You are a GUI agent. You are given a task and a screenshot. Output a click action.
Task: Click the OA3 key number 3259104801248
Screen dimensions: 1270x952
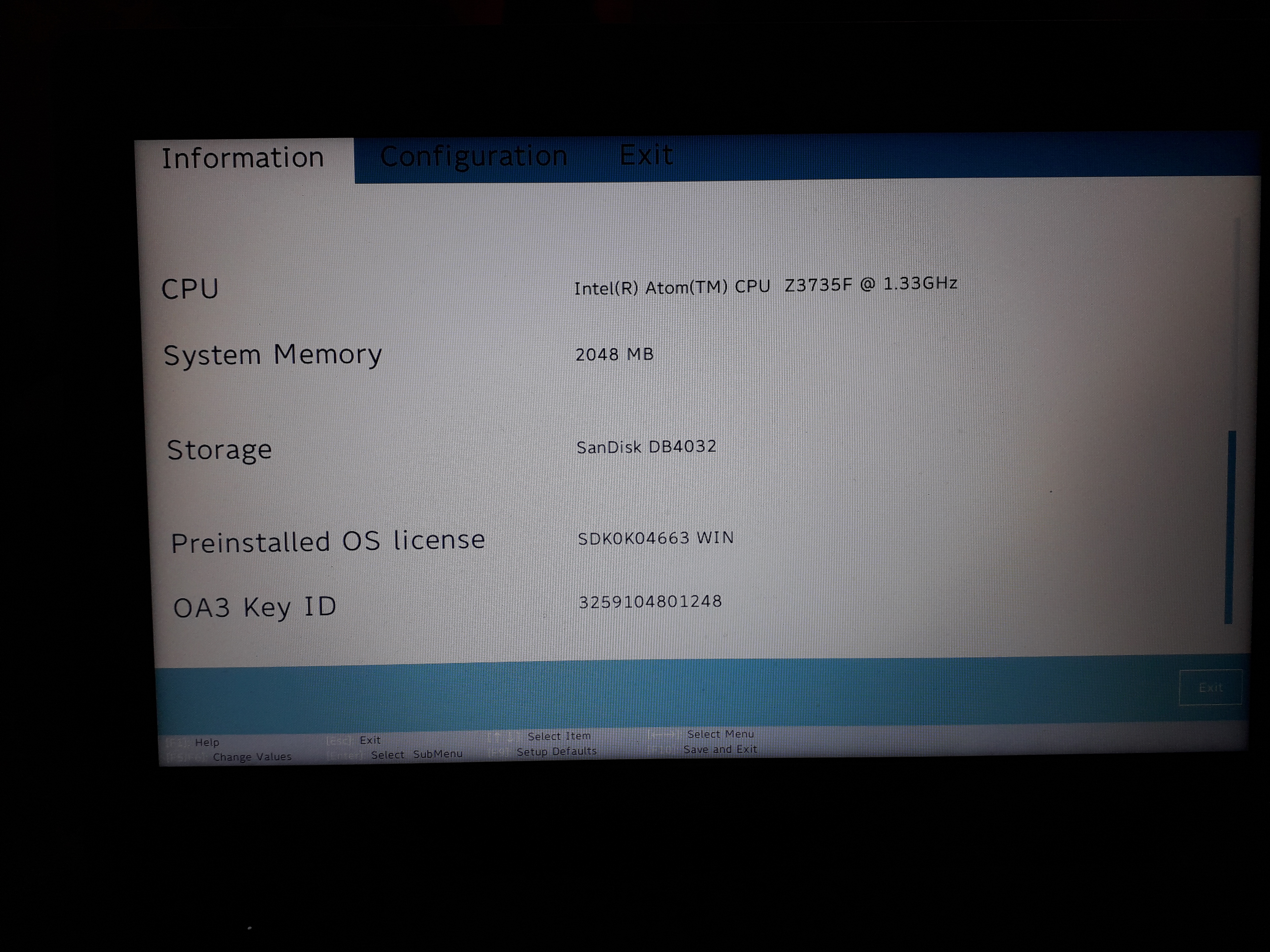(x=650, y=601)
